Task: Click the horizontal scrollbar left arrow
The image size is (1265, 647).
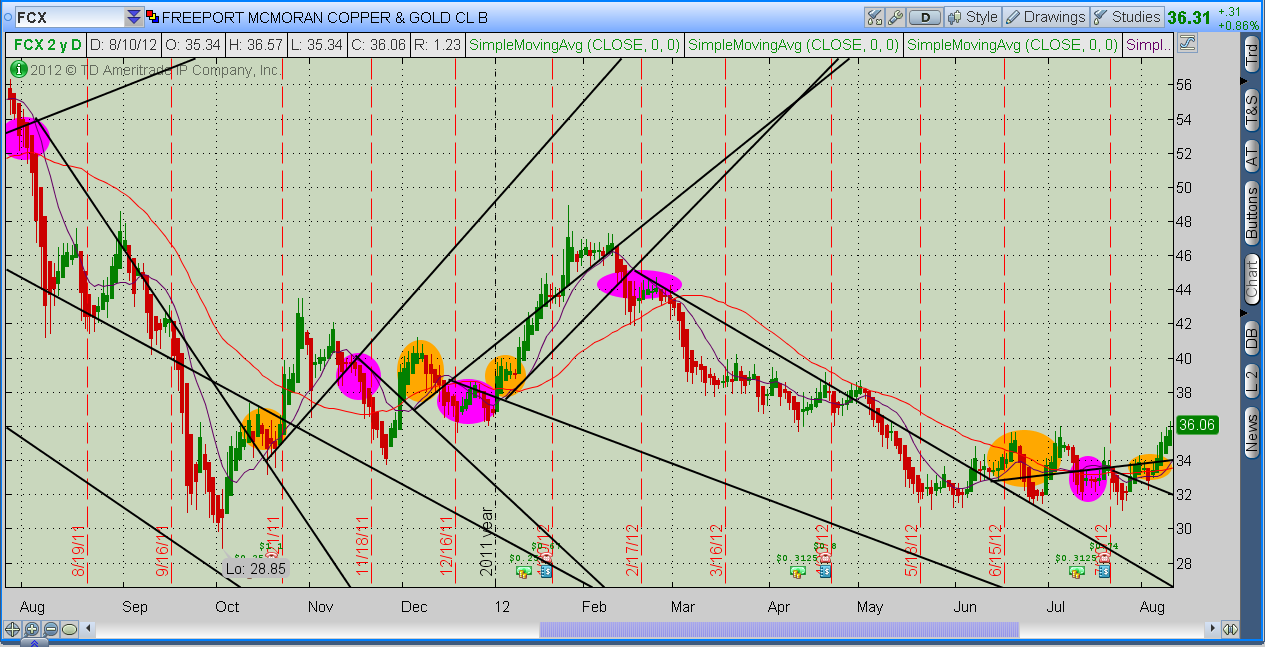Action: pyautogui.click(x=89, y=629)
